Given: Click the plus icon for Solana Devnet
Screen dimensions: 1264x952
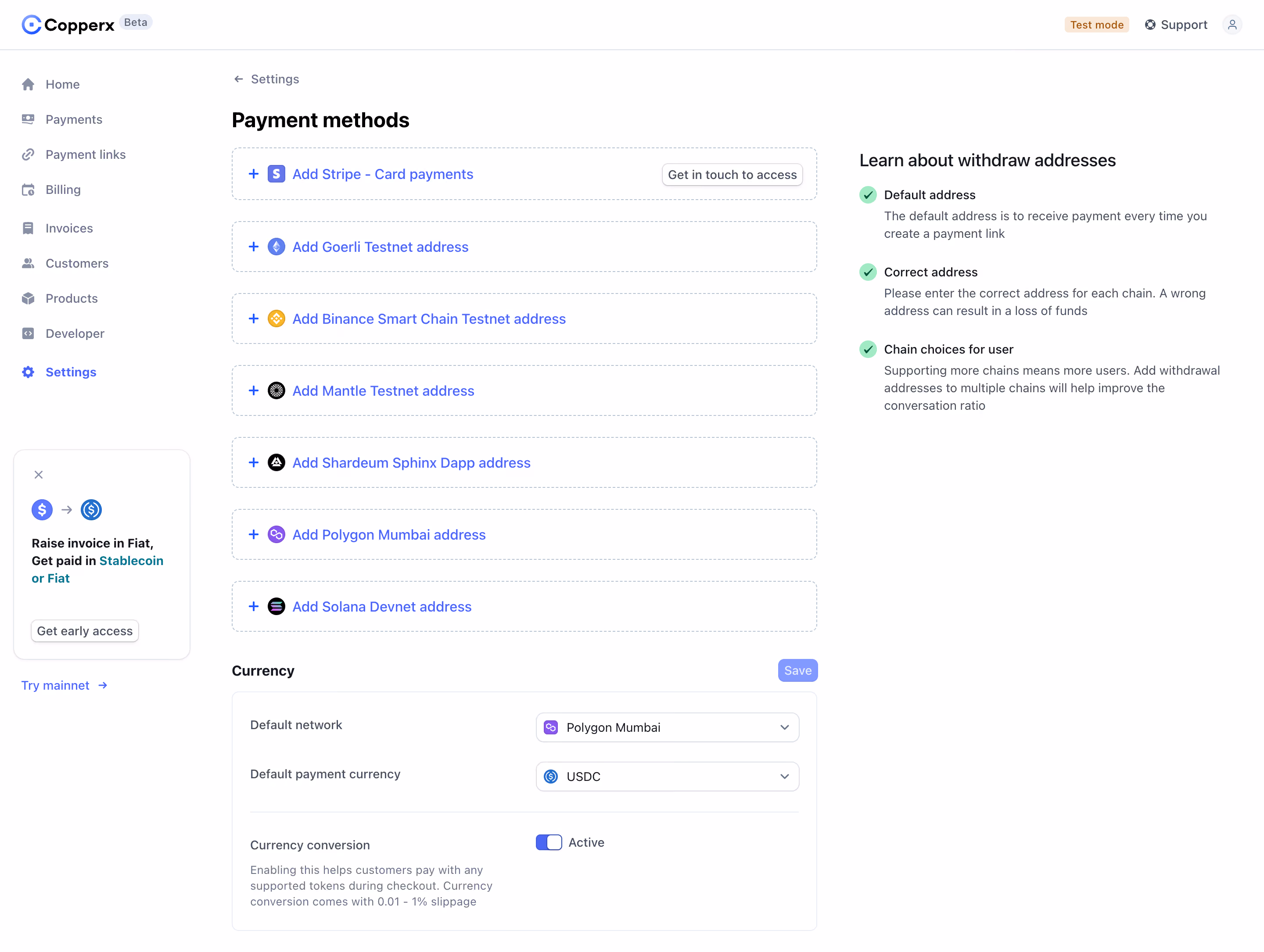Looking at the screenshot, I should point(254,606).
